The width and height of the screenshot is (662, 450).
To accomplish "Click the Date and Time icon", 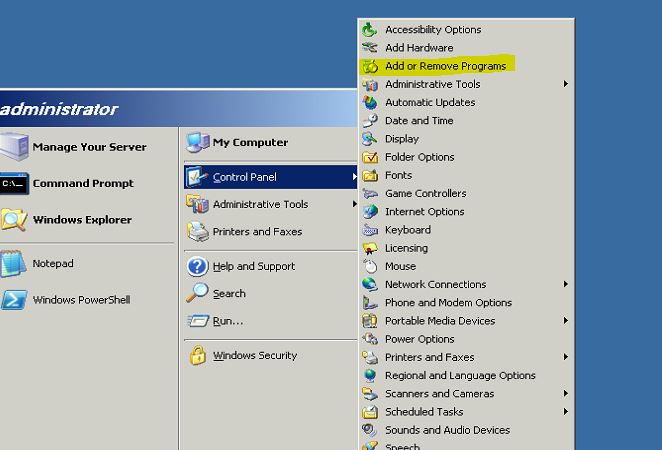I will point(370,120).
